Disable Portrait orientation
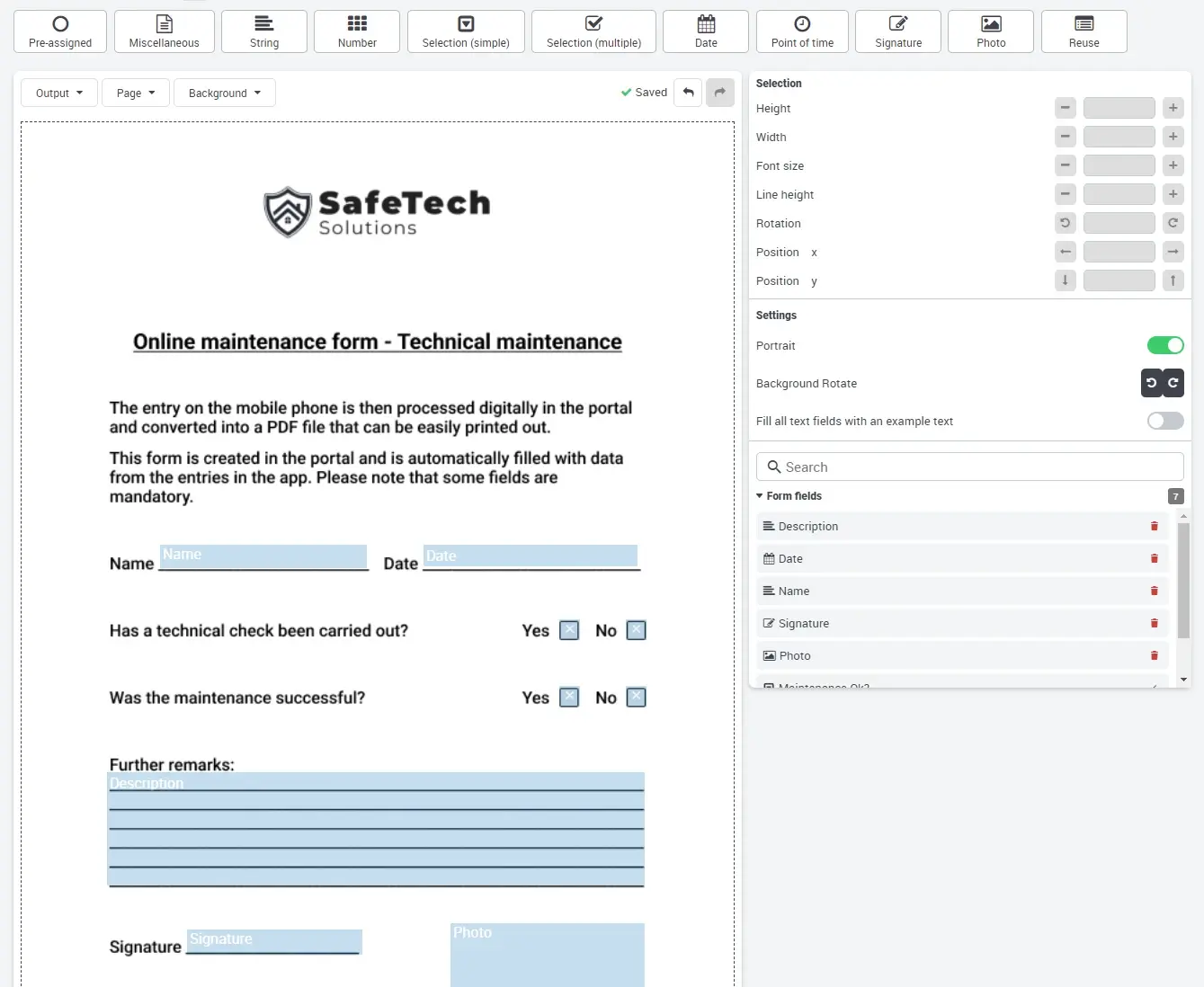The width and height of the screenshot is (1204, 987). [x=1164, y=345]
